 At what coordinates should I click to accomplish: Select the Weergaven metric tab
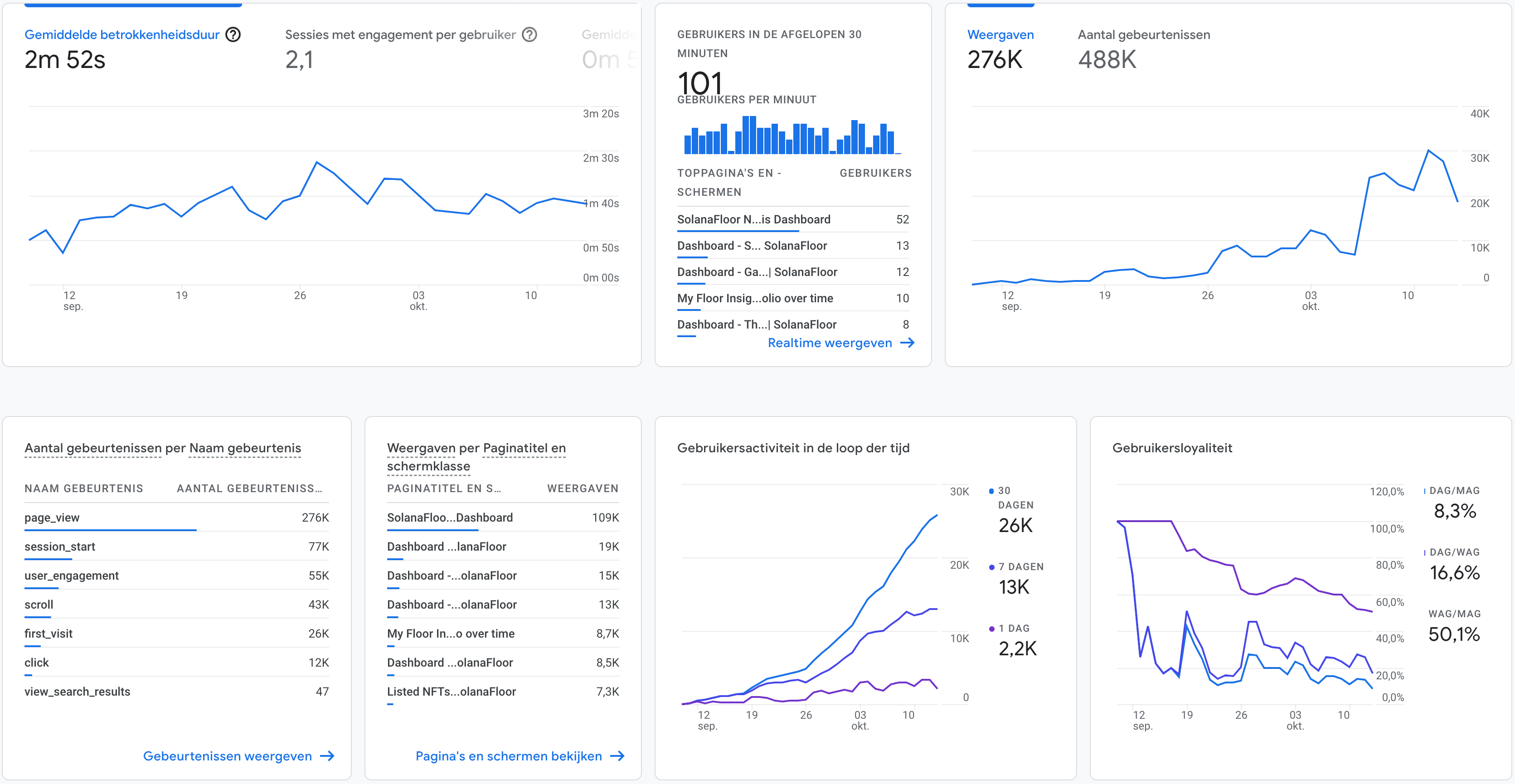click(x=1000, y=35)
